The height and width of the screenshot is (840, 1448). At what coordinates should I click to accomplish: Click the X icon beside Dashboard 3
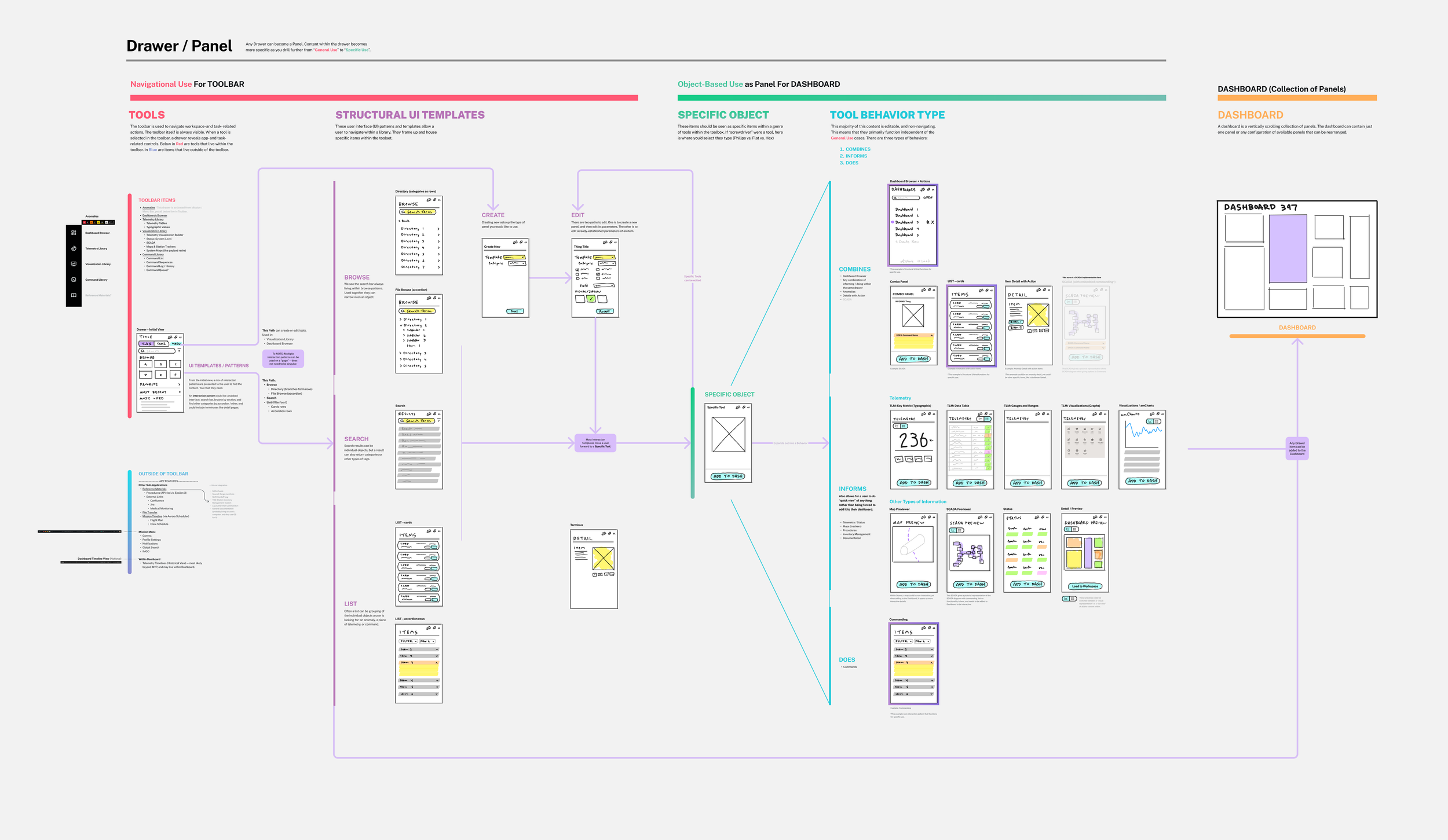(x=933, y=222)
